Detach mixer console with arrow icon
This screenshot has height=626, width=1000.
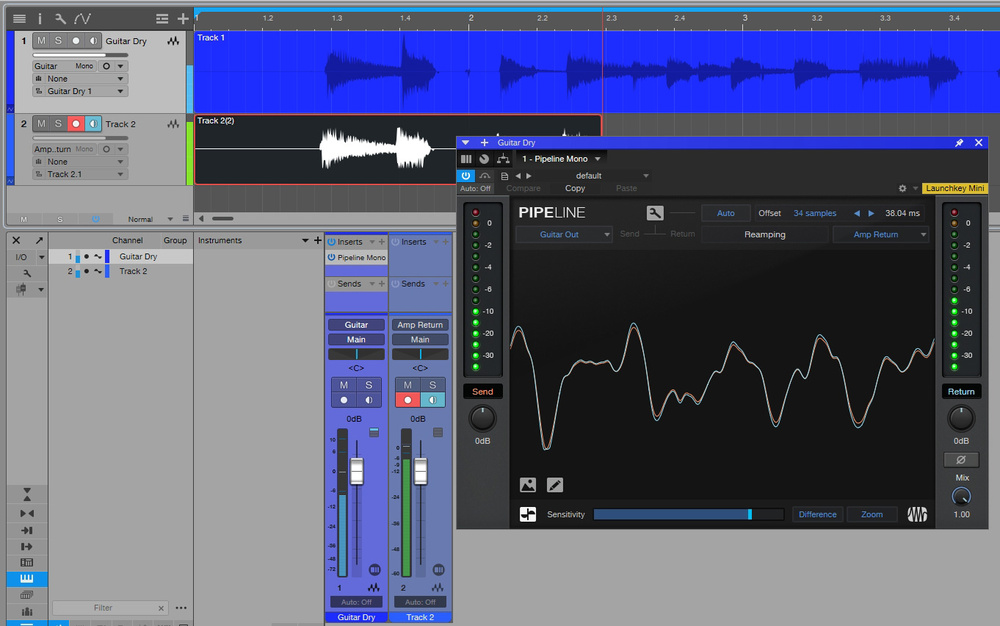tap(39, 240)
